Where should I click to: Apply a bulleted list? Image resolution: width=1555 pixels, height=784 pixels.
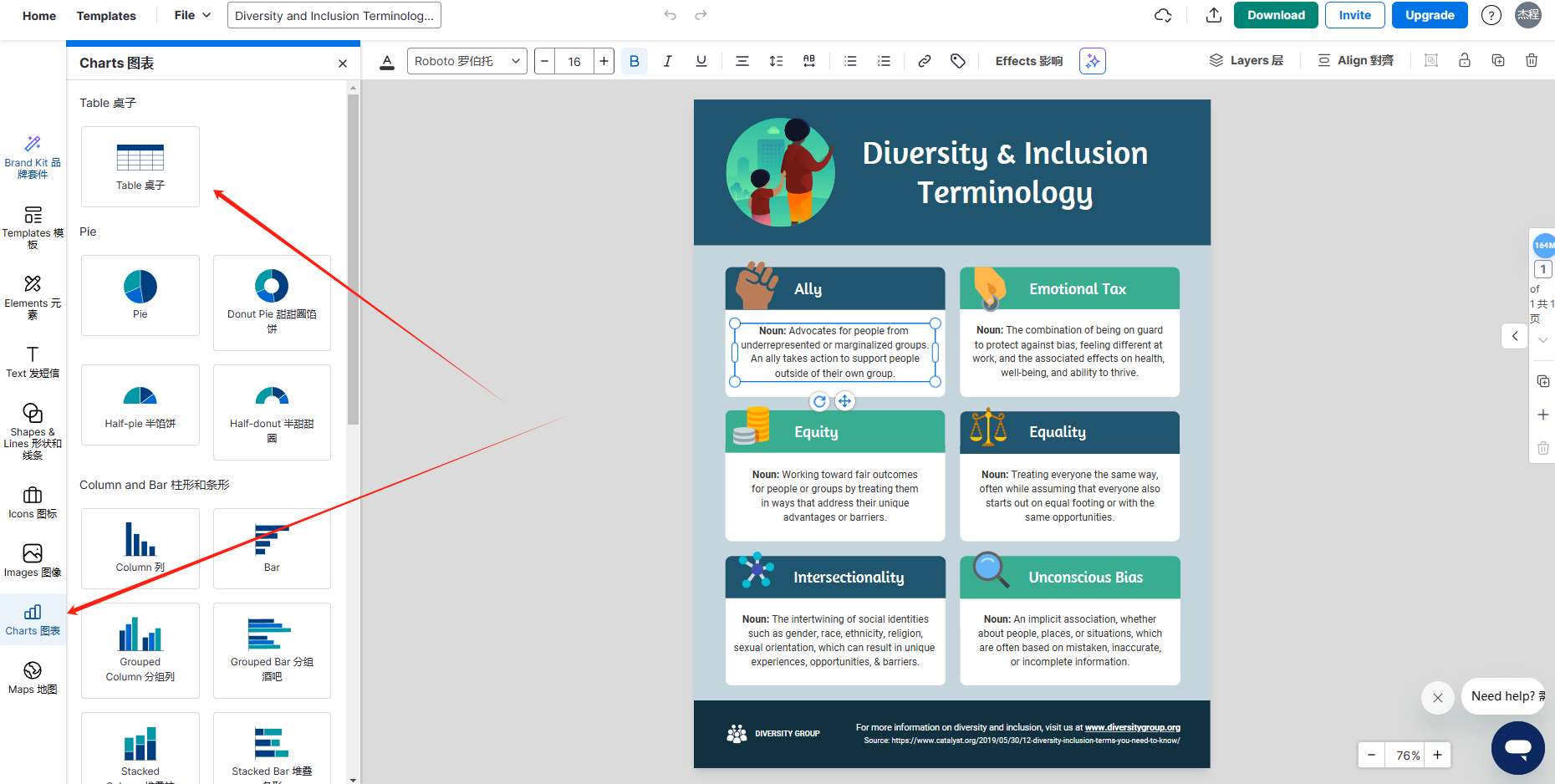click(851, 61)
